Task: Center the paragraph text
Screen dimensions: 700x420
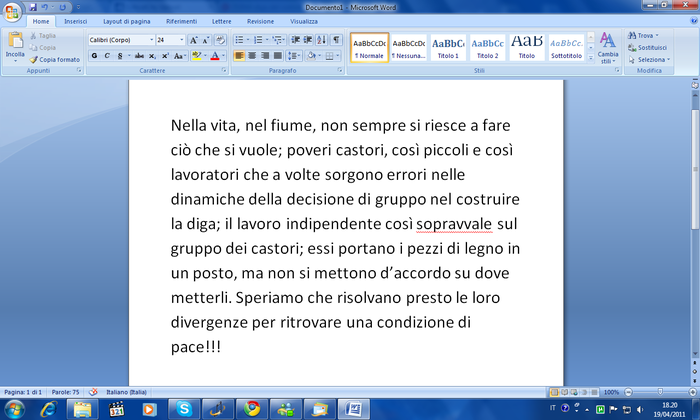Action: (x=252, y=56)
